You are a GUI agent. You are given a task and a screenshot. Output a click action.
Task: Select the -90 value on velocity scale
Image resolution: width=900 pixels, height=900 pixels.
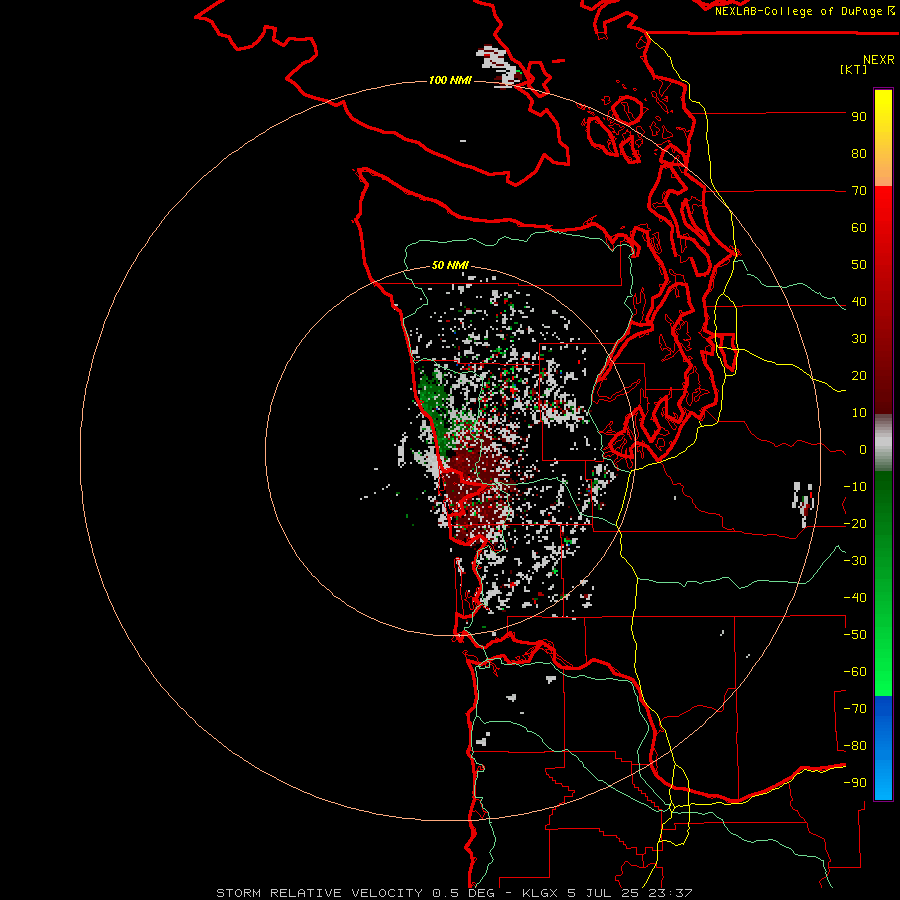click(855, 783)
